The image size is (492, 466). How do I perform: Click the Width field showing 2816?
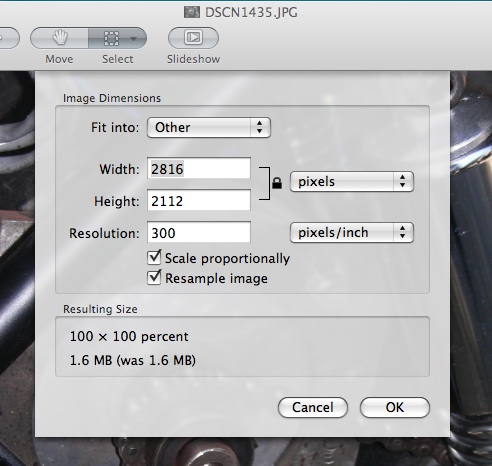coord(199,168)
